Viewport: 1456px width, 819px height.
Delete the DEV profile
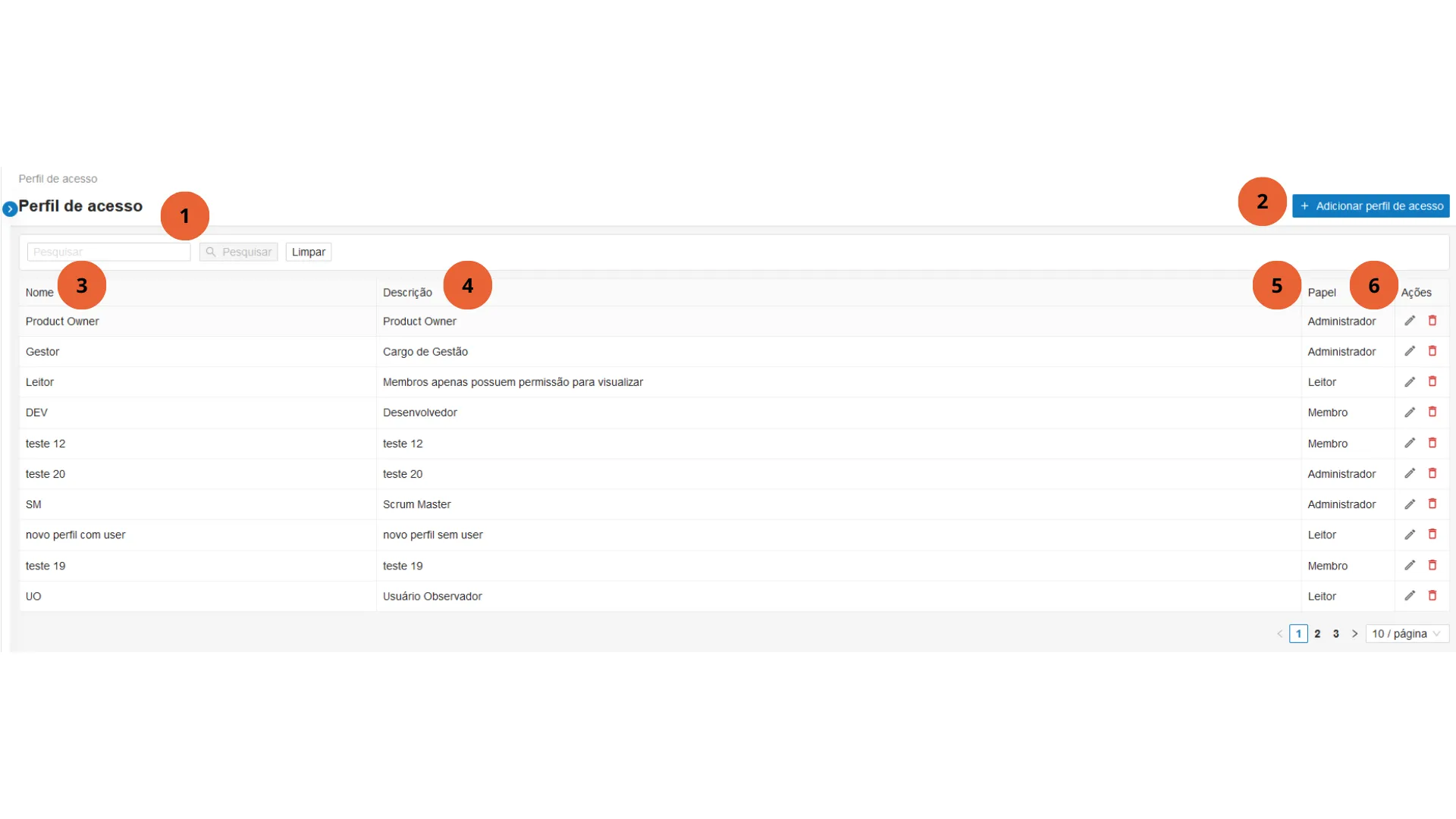(x=1432, y=412)
